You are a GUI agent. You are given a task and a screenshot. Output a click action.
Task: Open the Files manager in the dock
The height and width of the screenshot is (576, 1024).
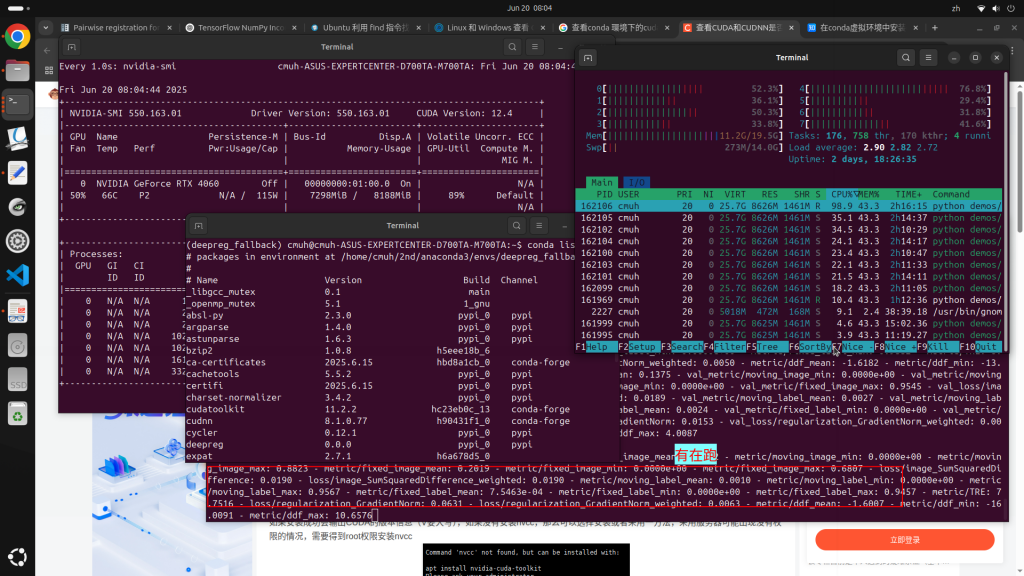pos(18,71)
